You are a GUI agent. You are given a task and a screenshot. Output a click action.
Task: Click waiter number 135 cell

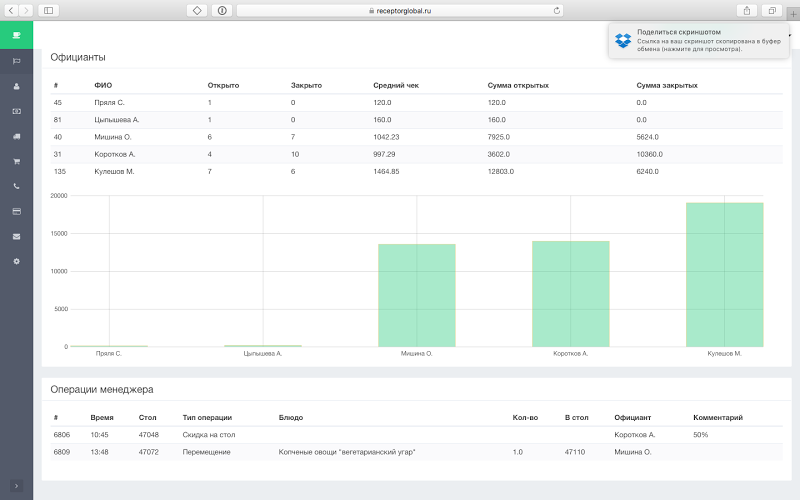coord(60,171)
